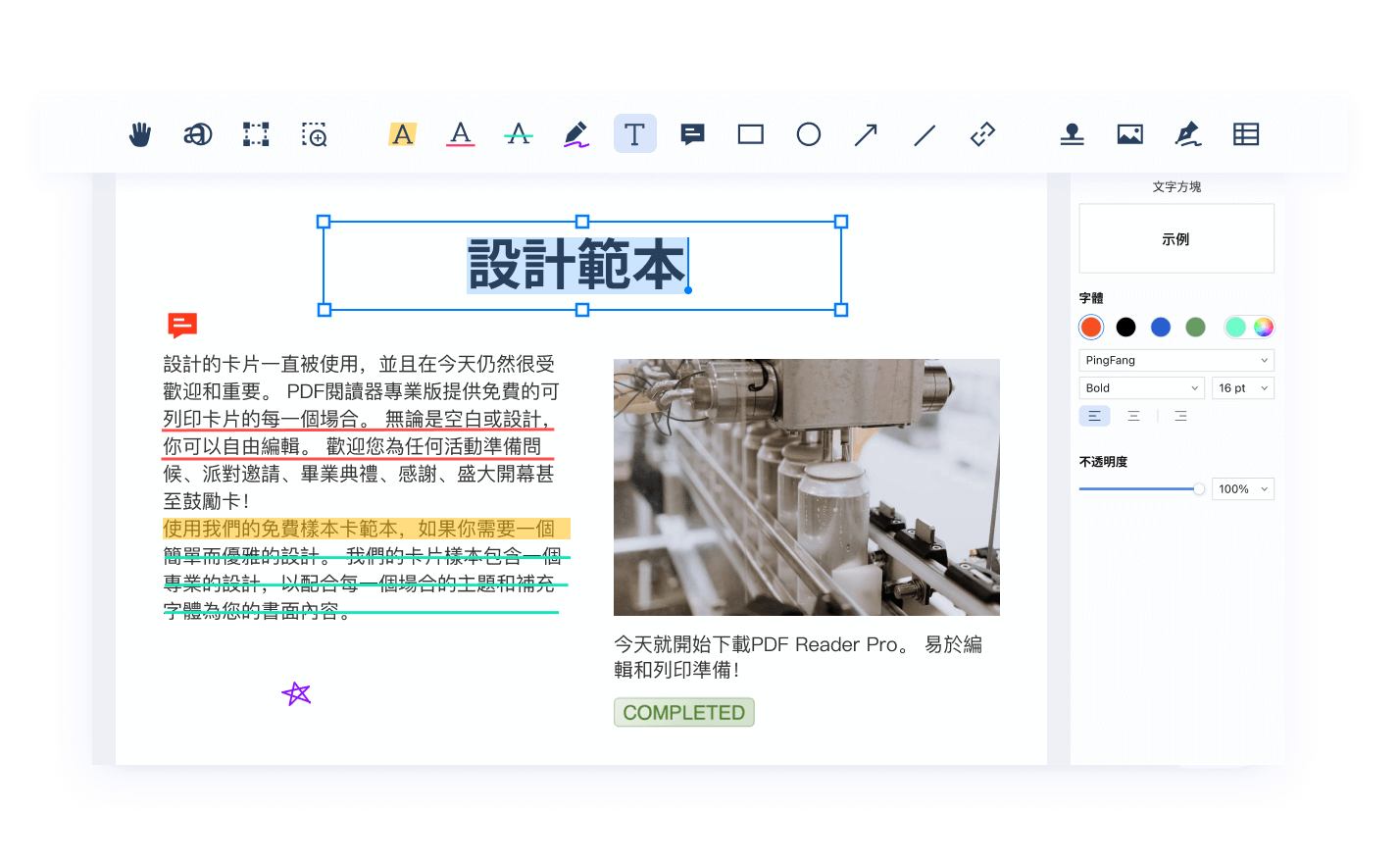Select the Rectangle shape tool

[x=751, y=134]
